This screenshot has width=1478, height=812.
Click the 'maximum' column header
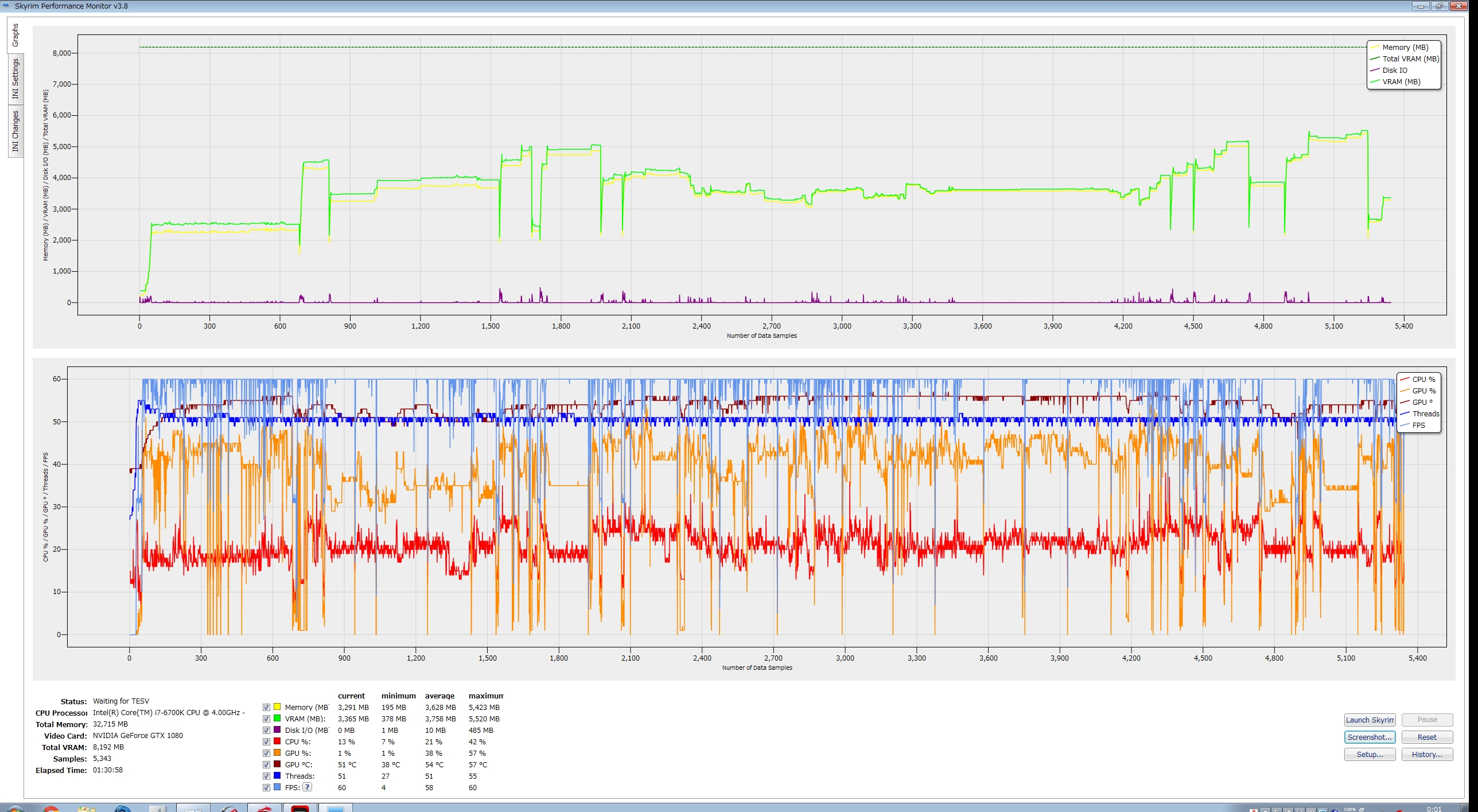pos(486,696)
